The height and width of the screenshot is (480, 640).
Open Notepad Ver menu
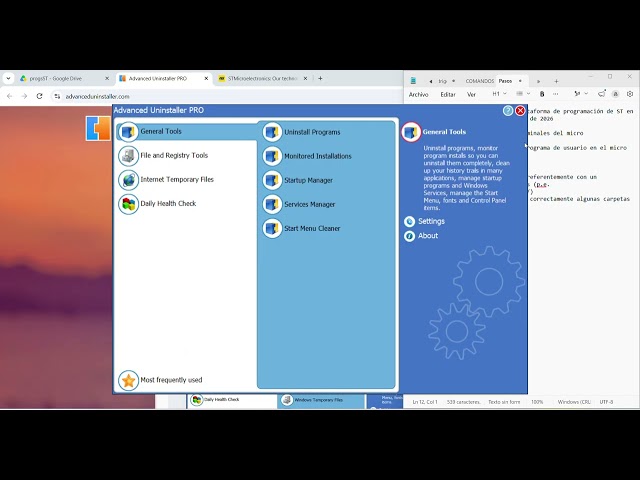(471, 94)
